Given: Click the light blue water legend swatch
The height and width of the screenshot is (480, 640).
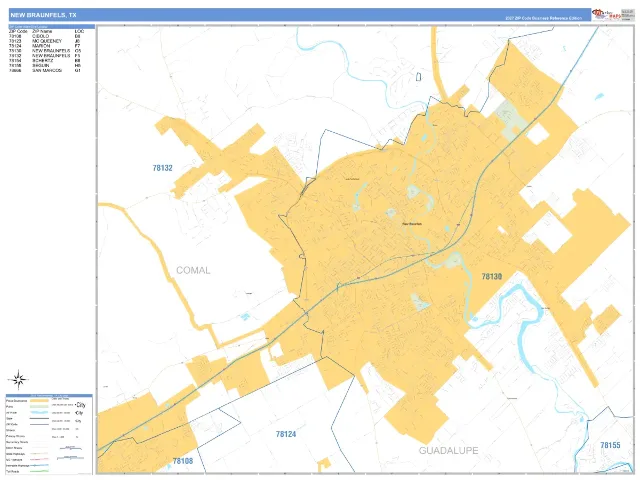Looking at the screenshot, I should (x=39, y=412).
